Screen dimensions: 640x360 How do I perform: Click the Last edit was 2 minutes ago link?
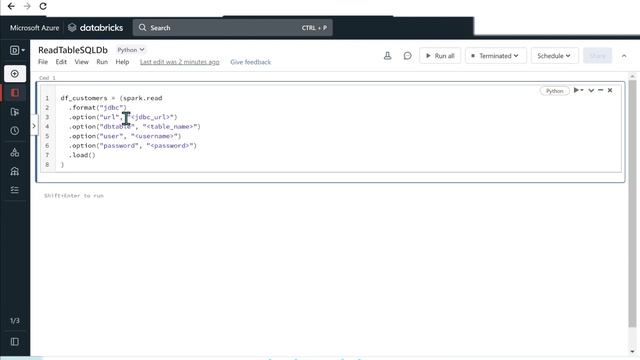(x=180, y=62)
